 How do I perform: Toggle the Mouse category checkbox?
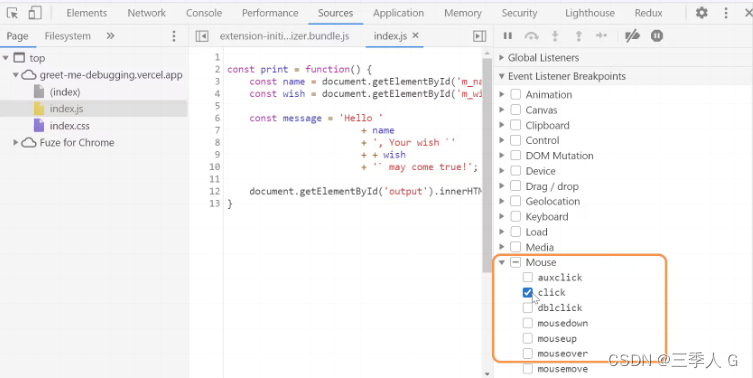pyautogui.click(x=516, y=262)
